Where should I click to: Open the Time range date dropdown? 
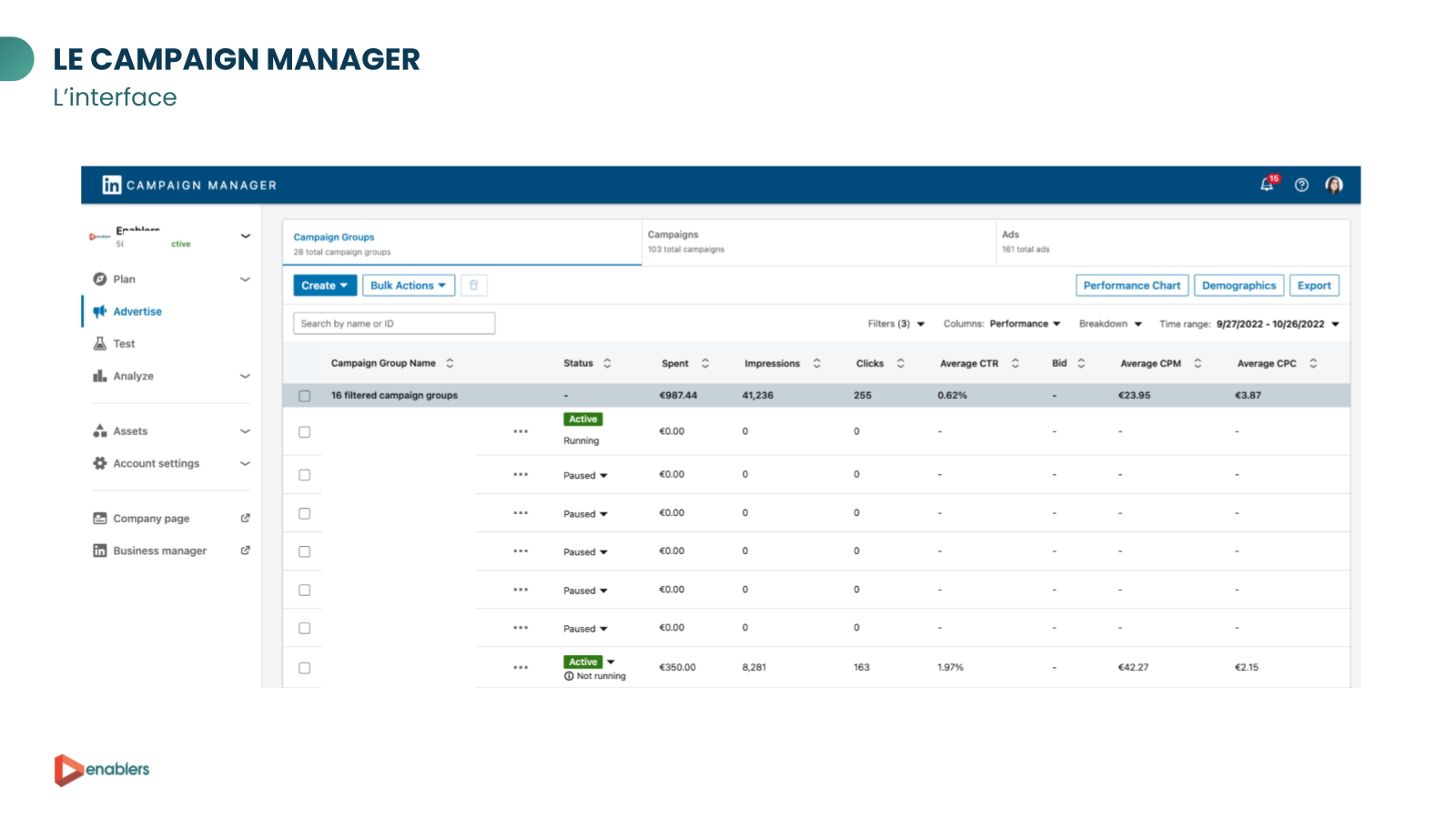[x=1249, y=324]
